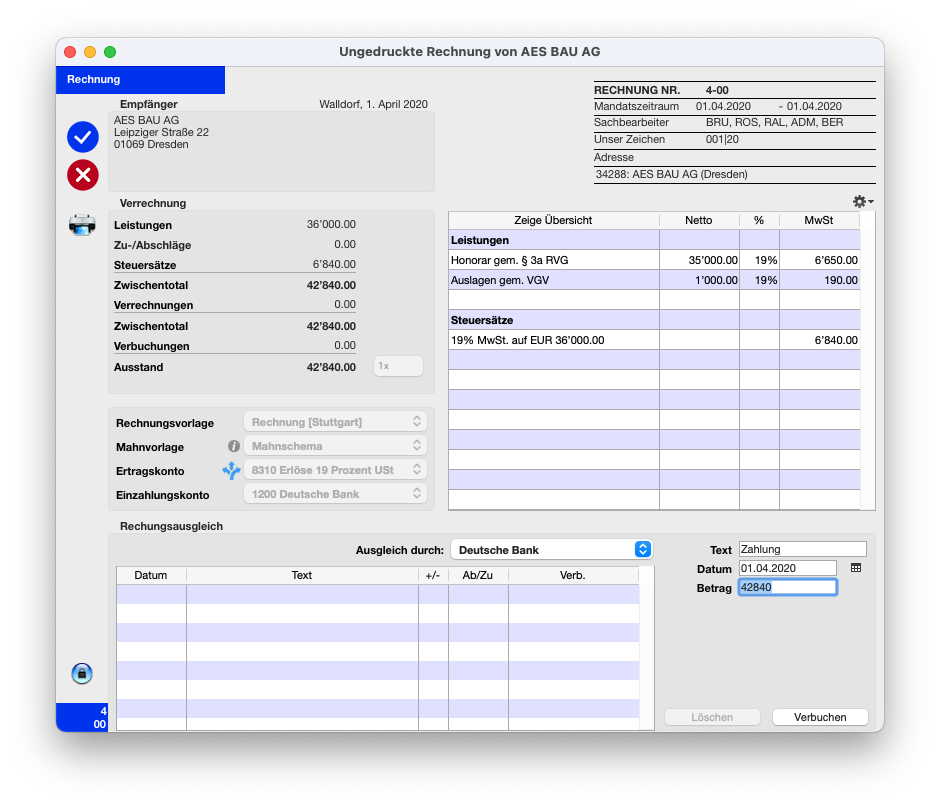
Task: Click the Text field containing Zahlung
Action: tap(802, 549)
